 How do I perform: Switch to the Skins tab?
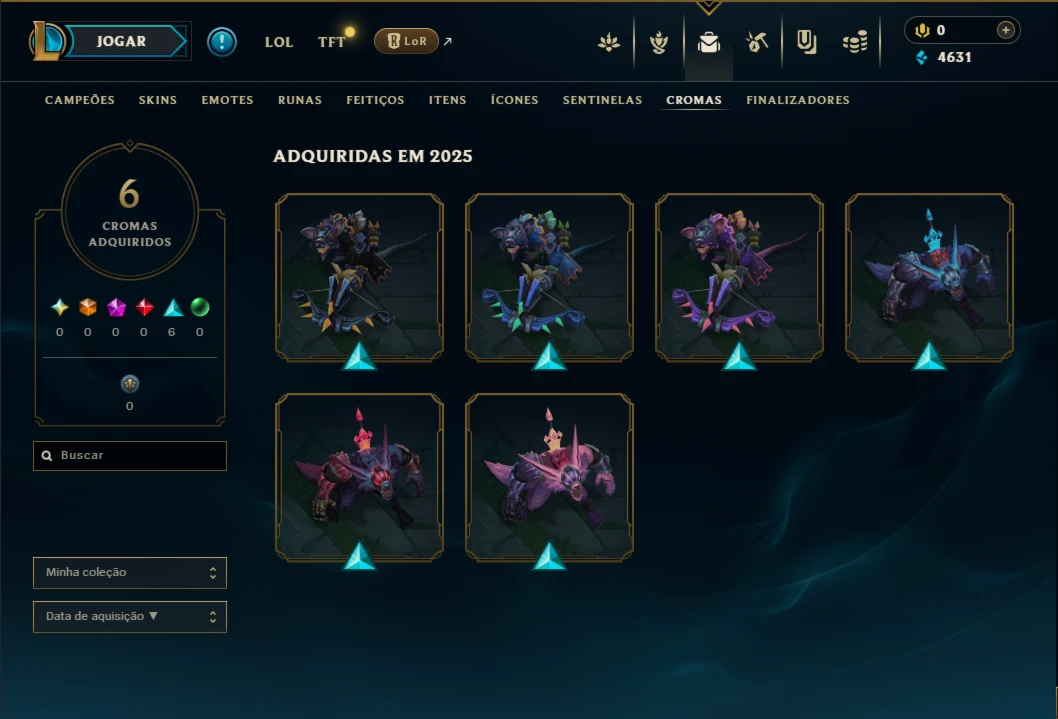[158, 100]
